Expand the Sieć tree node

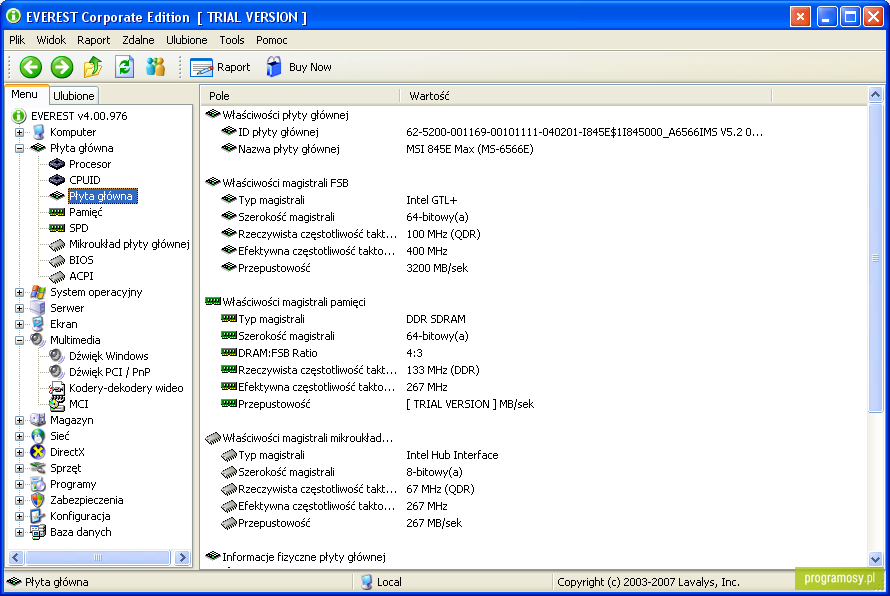coord(19,436)
